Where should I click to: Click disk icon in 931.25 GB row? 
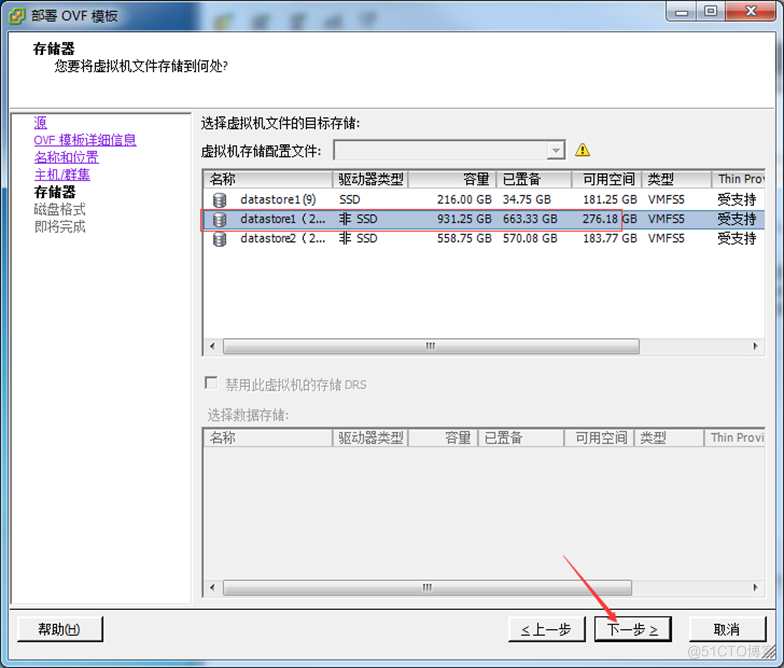pos(220,220)
